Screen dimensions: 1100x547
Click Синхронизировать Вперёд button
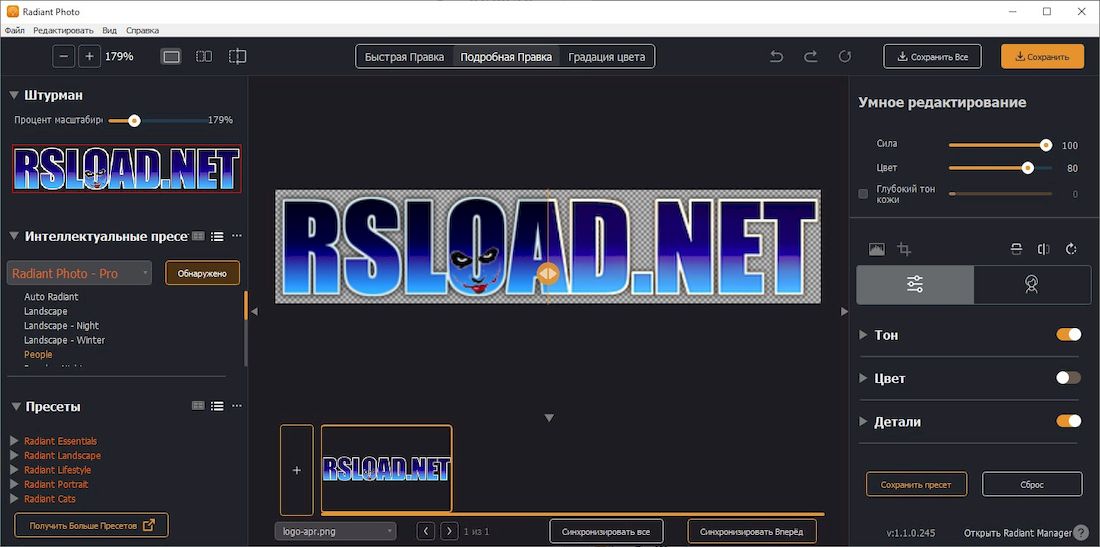[x=752, y=532]
